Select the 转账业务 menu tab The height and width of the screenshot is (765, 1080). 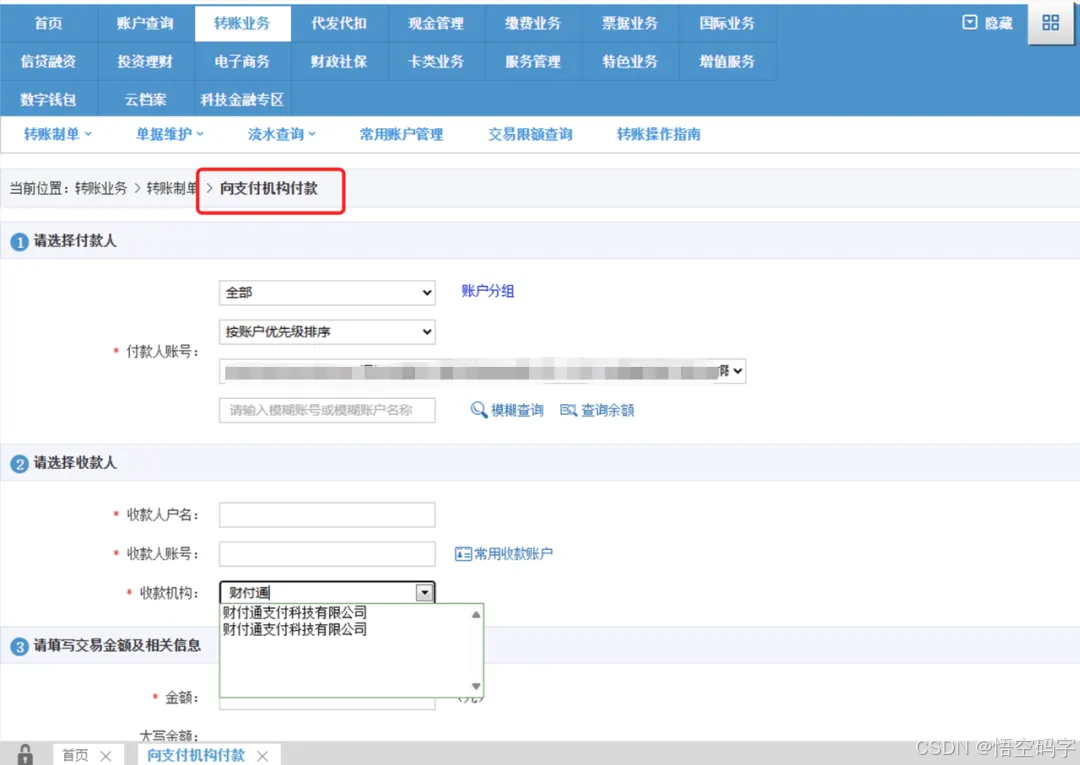[x=242, y=23]
